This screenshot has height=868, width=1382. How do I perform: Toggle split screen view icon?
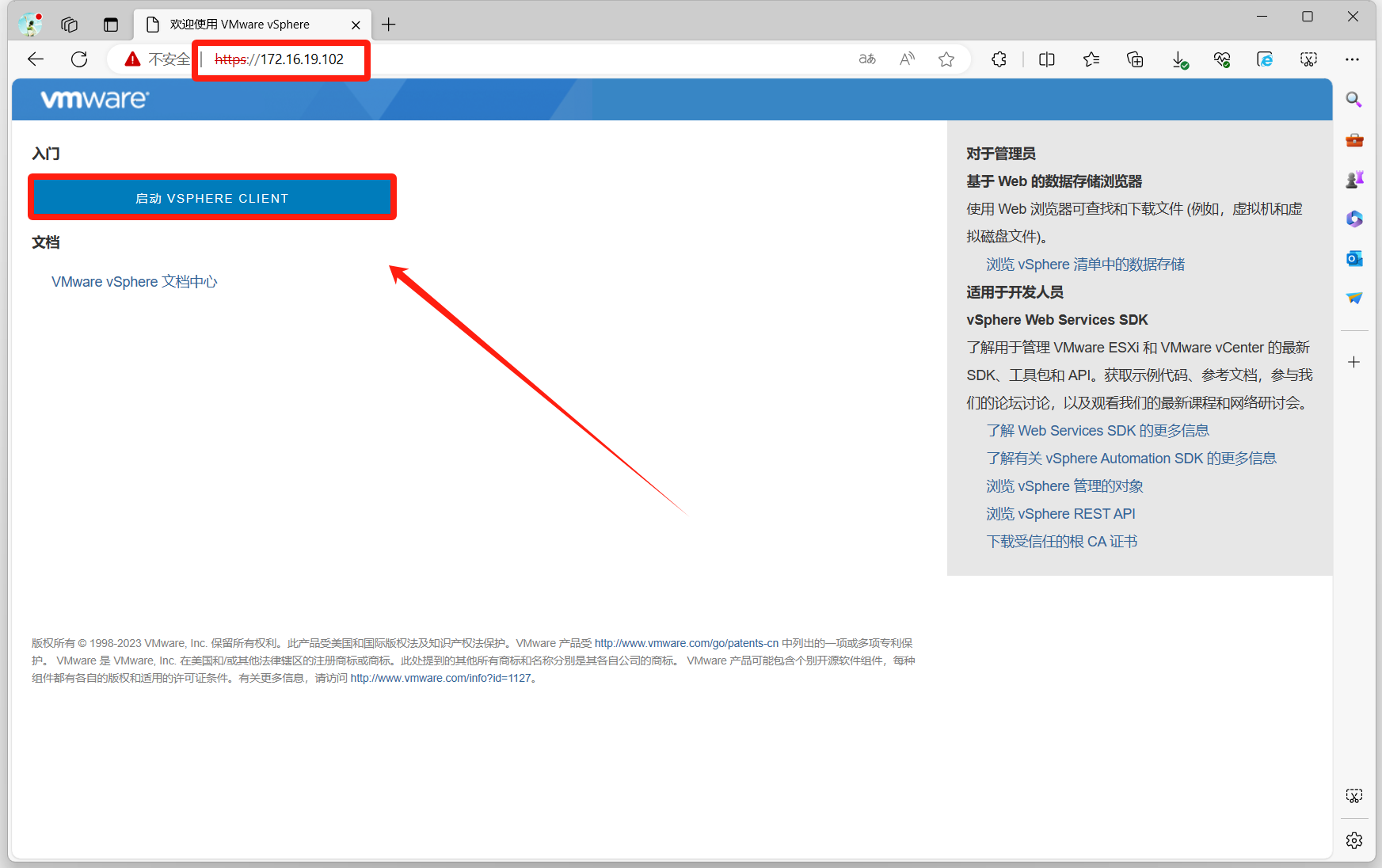point(1046,59)
